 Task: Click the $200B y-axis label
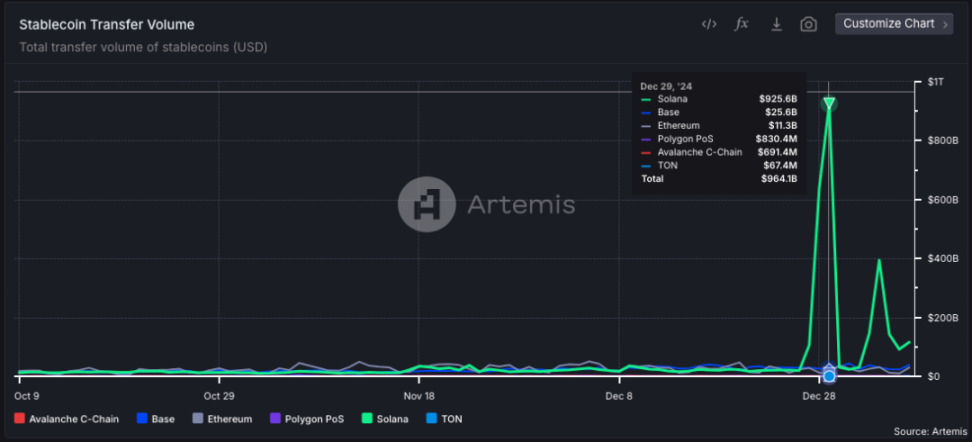coord(943,318)
